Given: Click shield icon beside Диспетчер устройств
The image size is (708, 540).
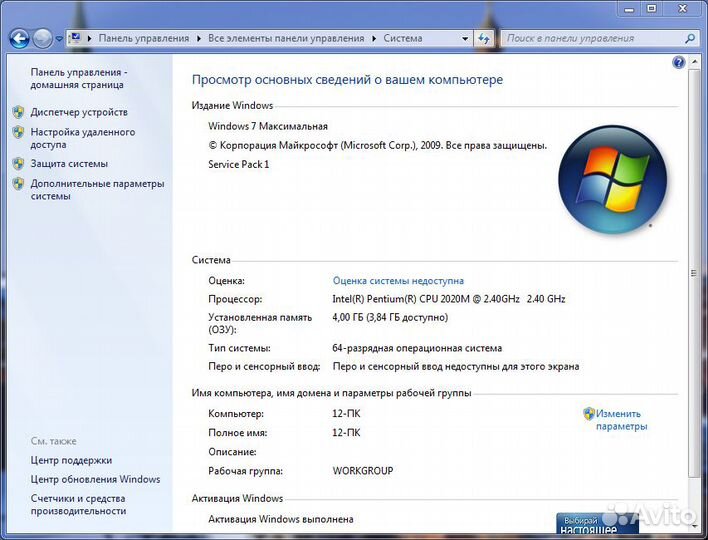Looking at the screenshot, I should (18, 112).
